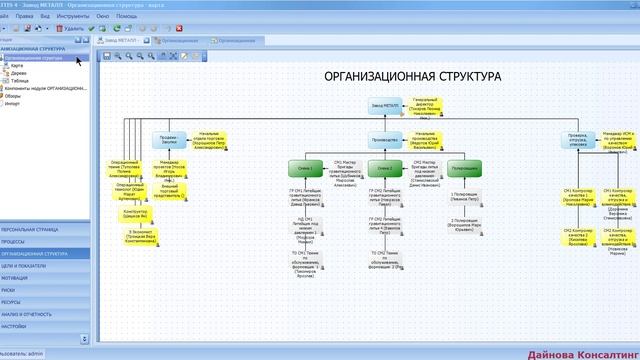Open the ПЕРСОНАЛЬНАЯ СТРАНИЦА section

tap(45, 230)
